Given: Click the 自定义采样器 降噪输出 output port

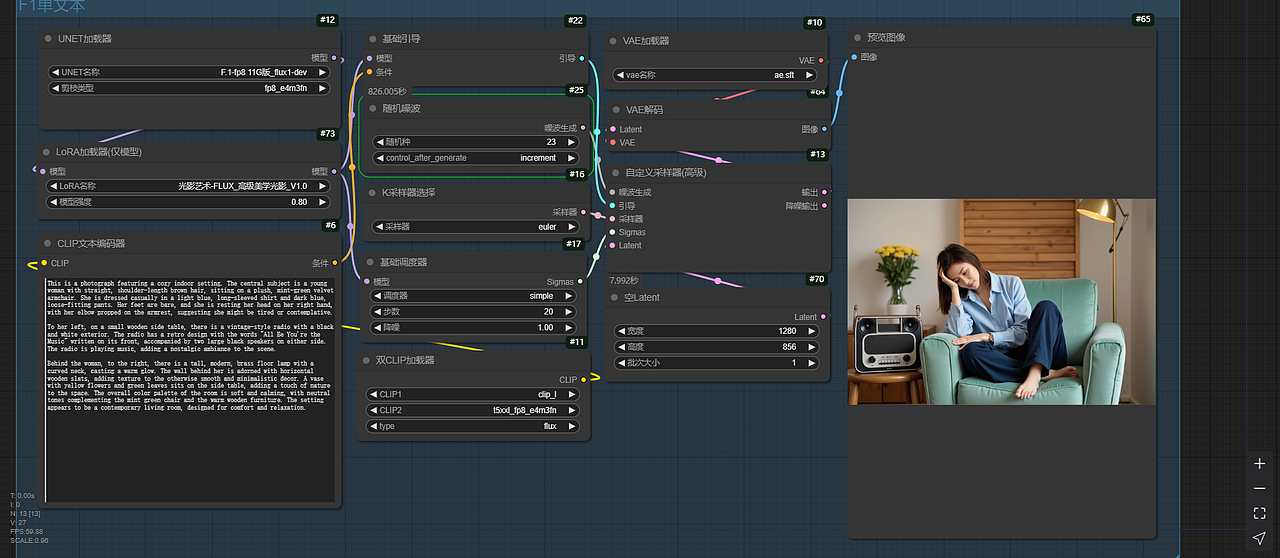Looking at the screenshot, I should 823,206.
